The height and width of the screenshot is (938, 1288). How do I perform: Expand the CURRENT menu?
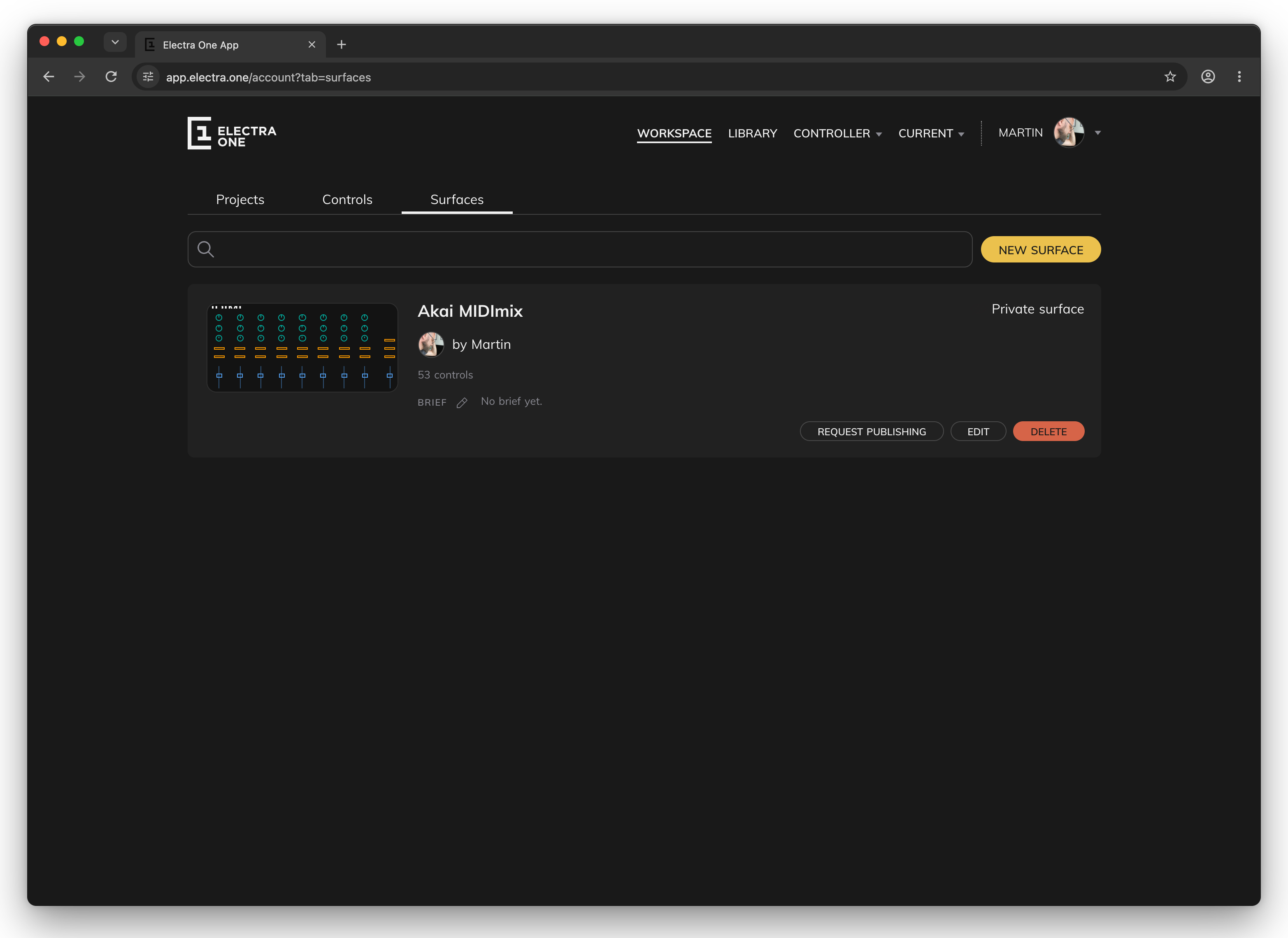click(x=931, y=133)
